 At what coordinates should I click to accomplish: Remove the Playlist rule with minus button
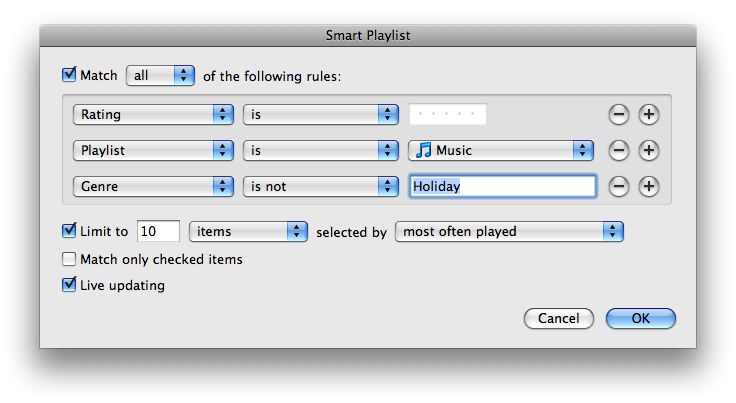click(x=619, y=151)
